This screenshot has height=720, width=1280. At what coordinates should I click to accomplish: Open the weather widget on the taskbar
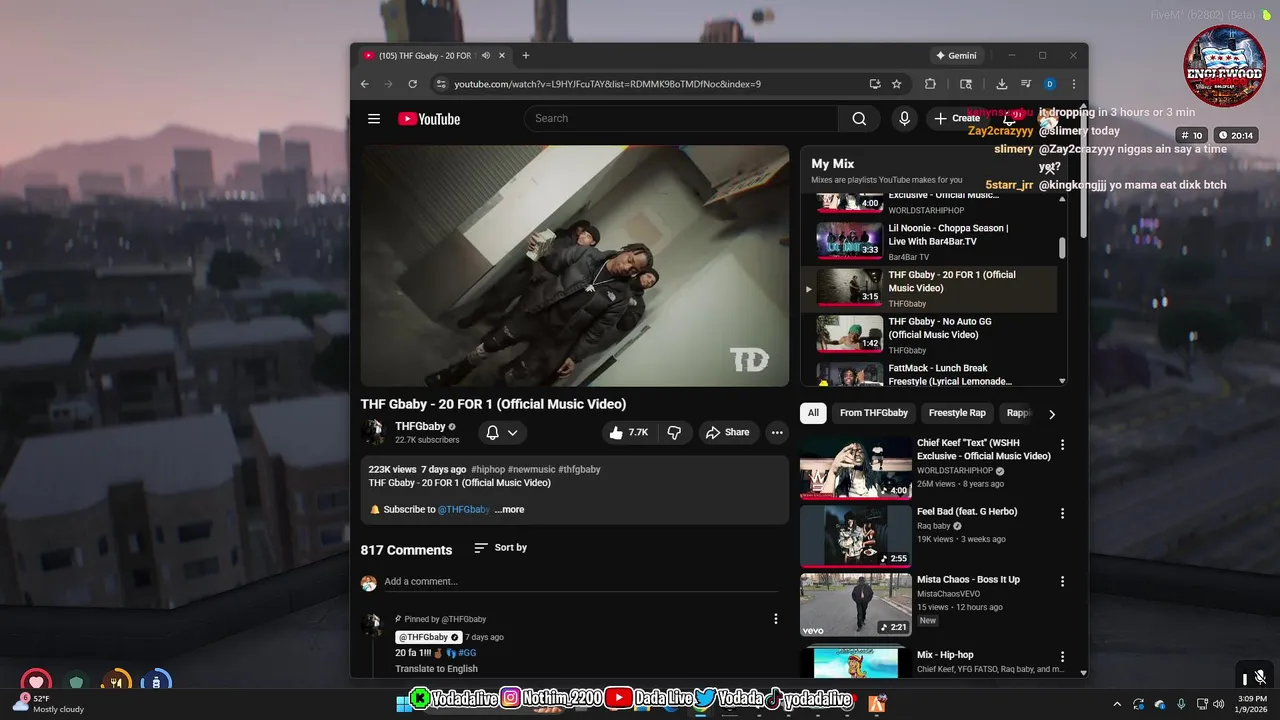coord(48,703)
